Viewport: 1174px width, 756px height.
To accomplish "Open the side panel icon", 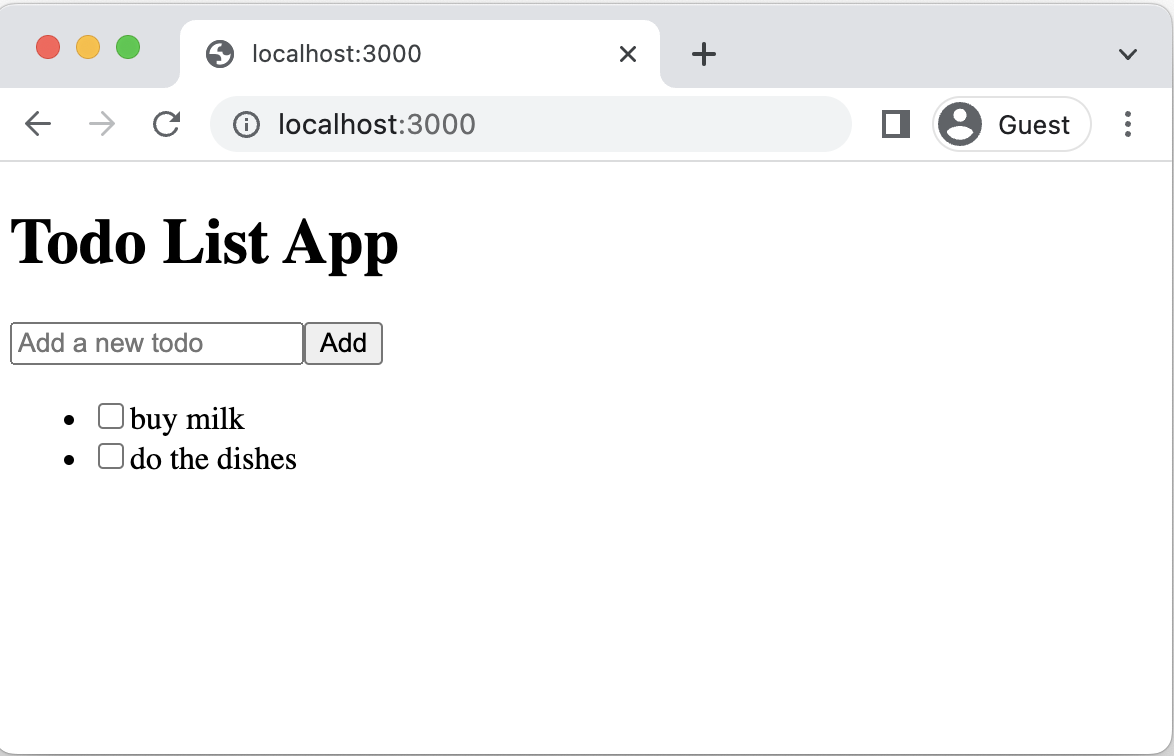I will point(895,124).
